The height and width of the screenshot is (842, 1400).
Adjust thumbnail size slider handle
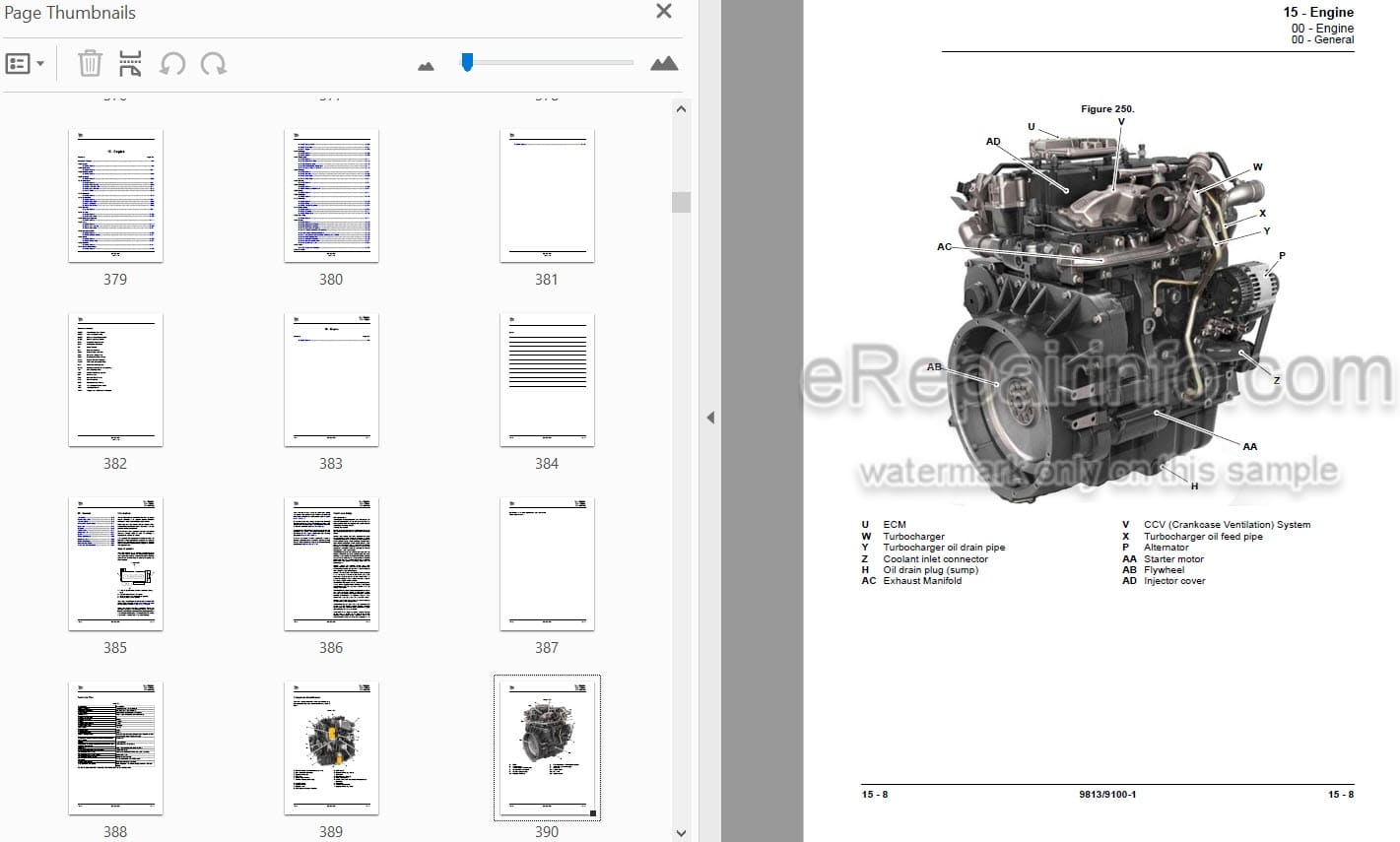pyautogui.click(x=467, y=62)
